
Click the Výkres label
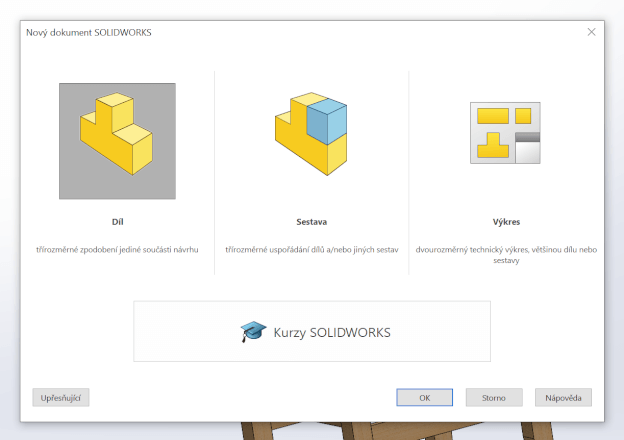(506, 222)
